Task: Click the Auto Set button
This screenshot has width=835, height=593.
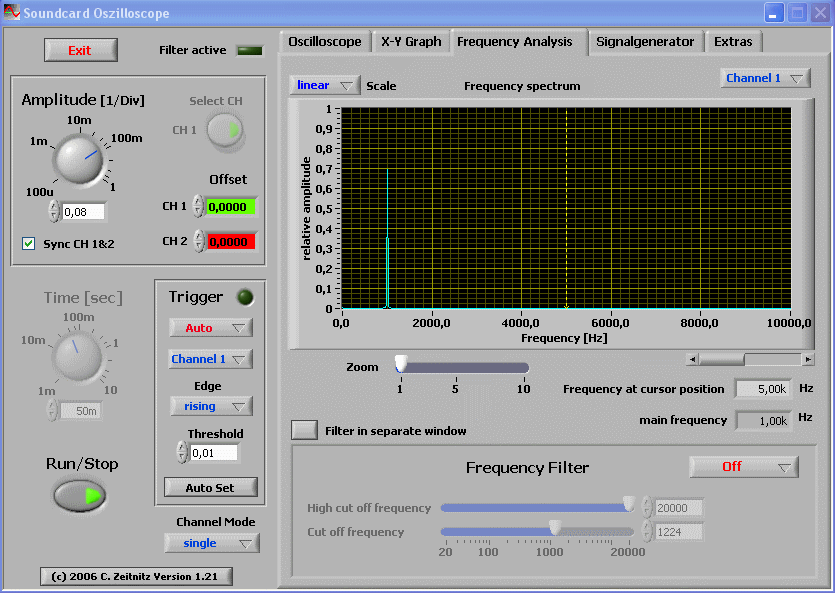Action: tap(210, 488)
